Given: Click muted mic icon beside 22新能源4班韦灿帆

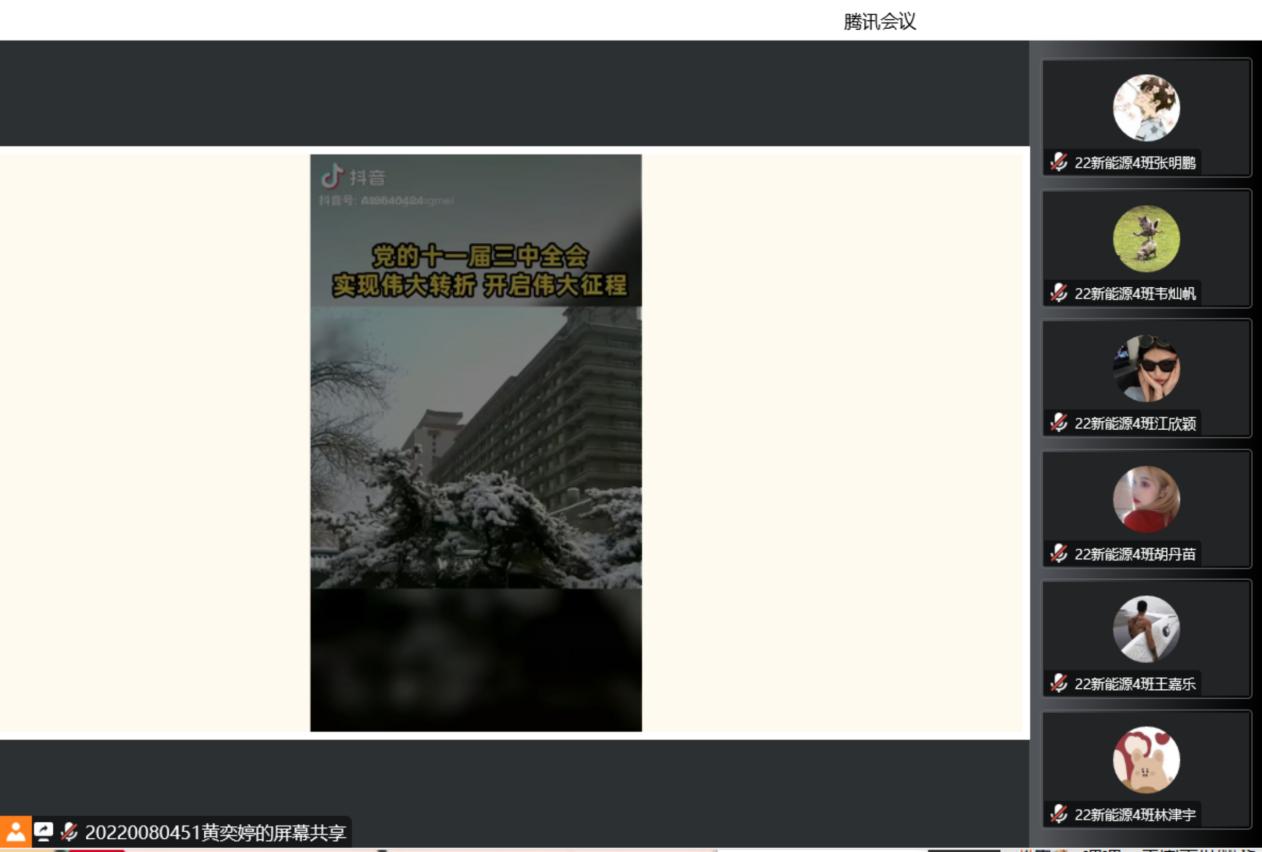Looking at the screenshot, I should (1059, 293).
